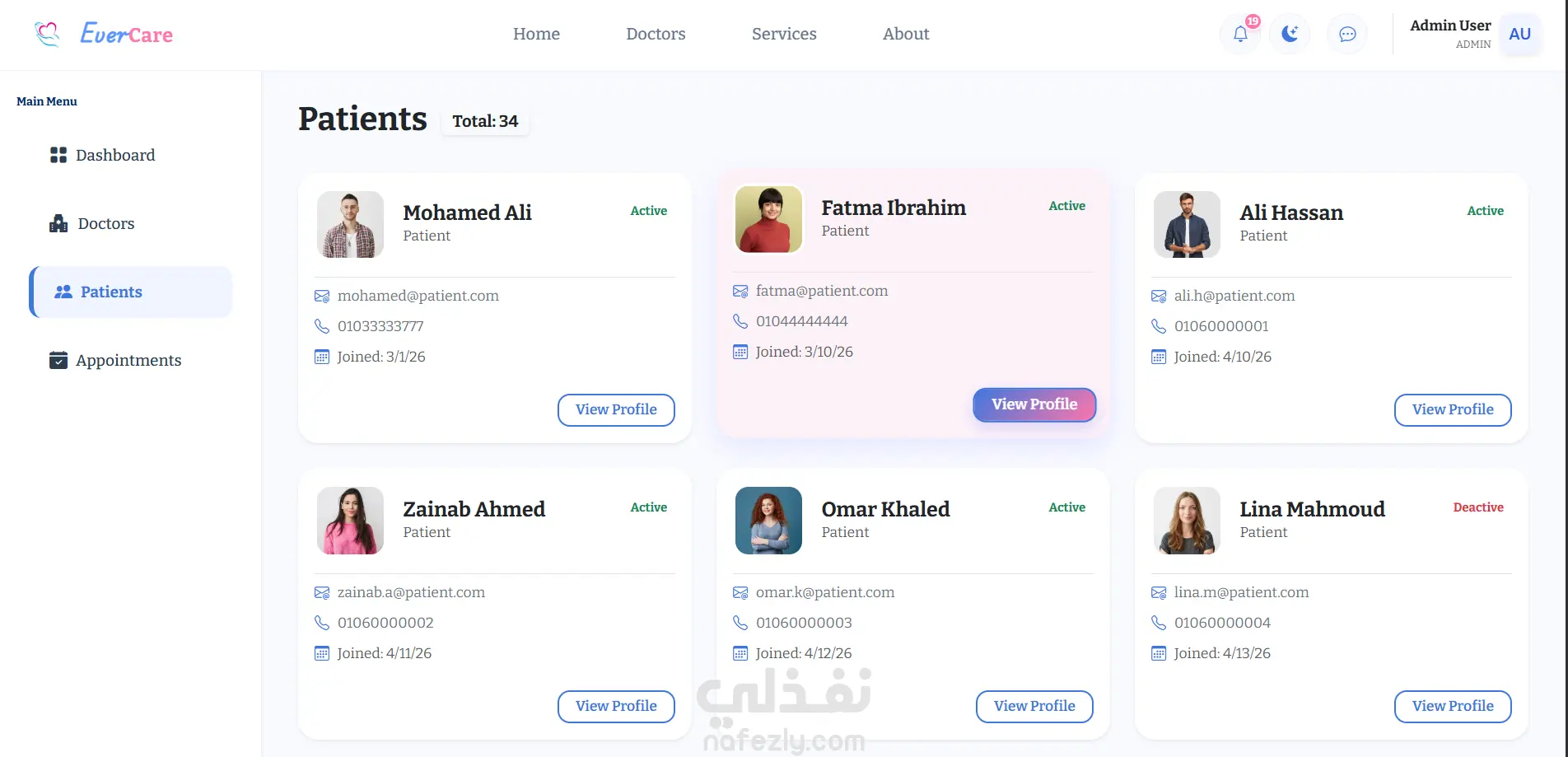View Profile for Mohamed Ali
Image resolution: width=1568 pixels, height=757 pixels.
click(616, 409)
